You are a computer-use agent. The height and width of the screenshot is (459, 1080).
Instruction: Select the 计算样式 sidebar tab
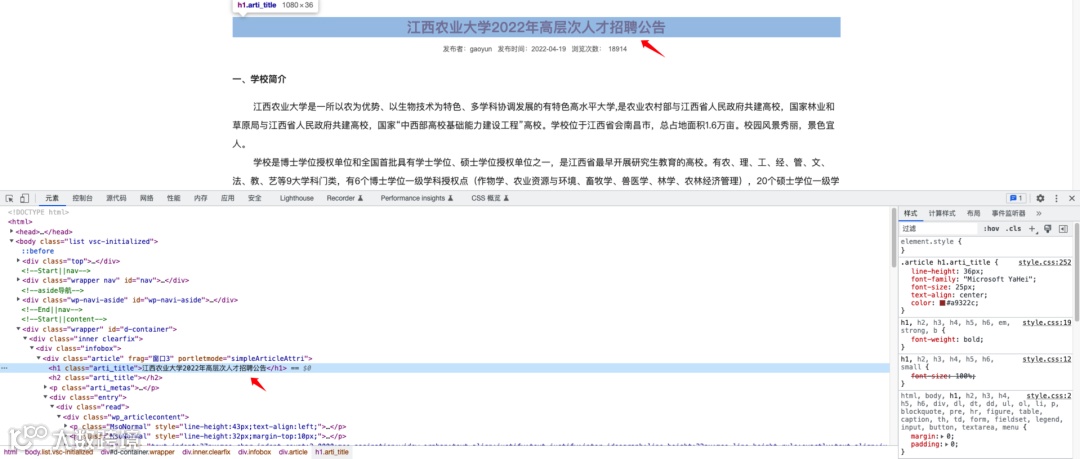point(942,214)
